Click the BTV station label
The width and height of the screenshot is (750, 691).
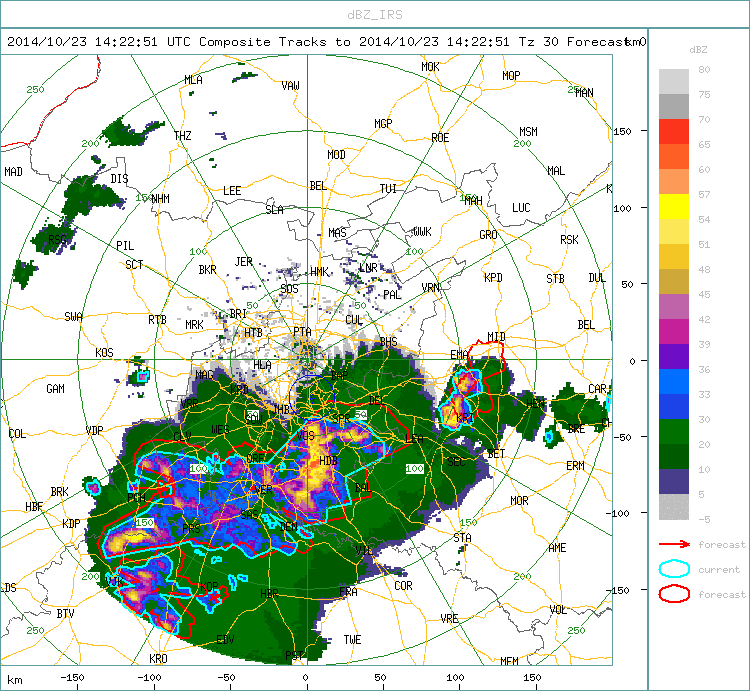click(x=66, y=614)
